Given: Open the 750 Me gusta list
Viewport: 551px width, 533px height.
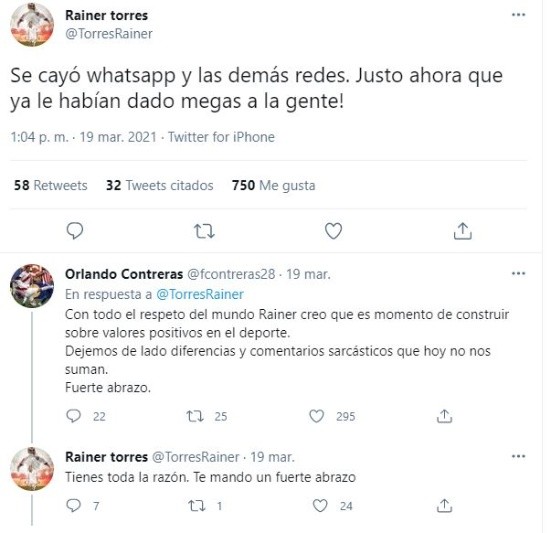Looking at the screenshot, I should tap(273, 185).
